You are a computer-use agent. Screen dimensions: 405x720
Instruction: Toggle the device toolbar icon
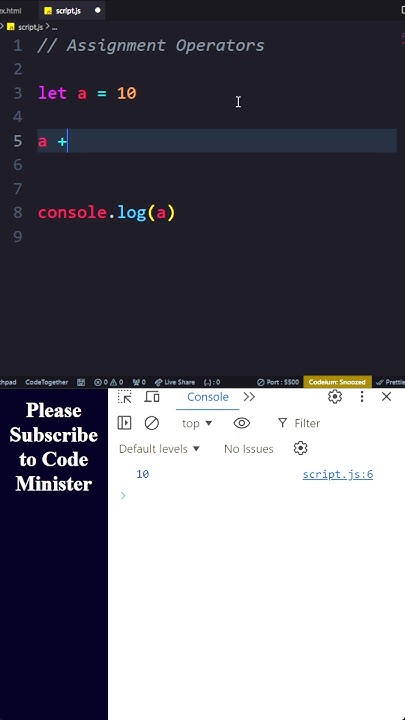pyautogui.click(x=152, y=397)
